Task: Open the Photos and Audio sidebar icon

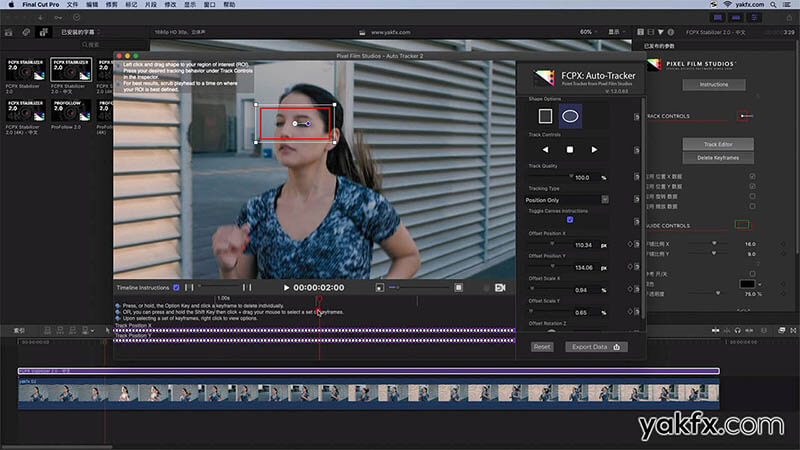Action: point(26,32)
